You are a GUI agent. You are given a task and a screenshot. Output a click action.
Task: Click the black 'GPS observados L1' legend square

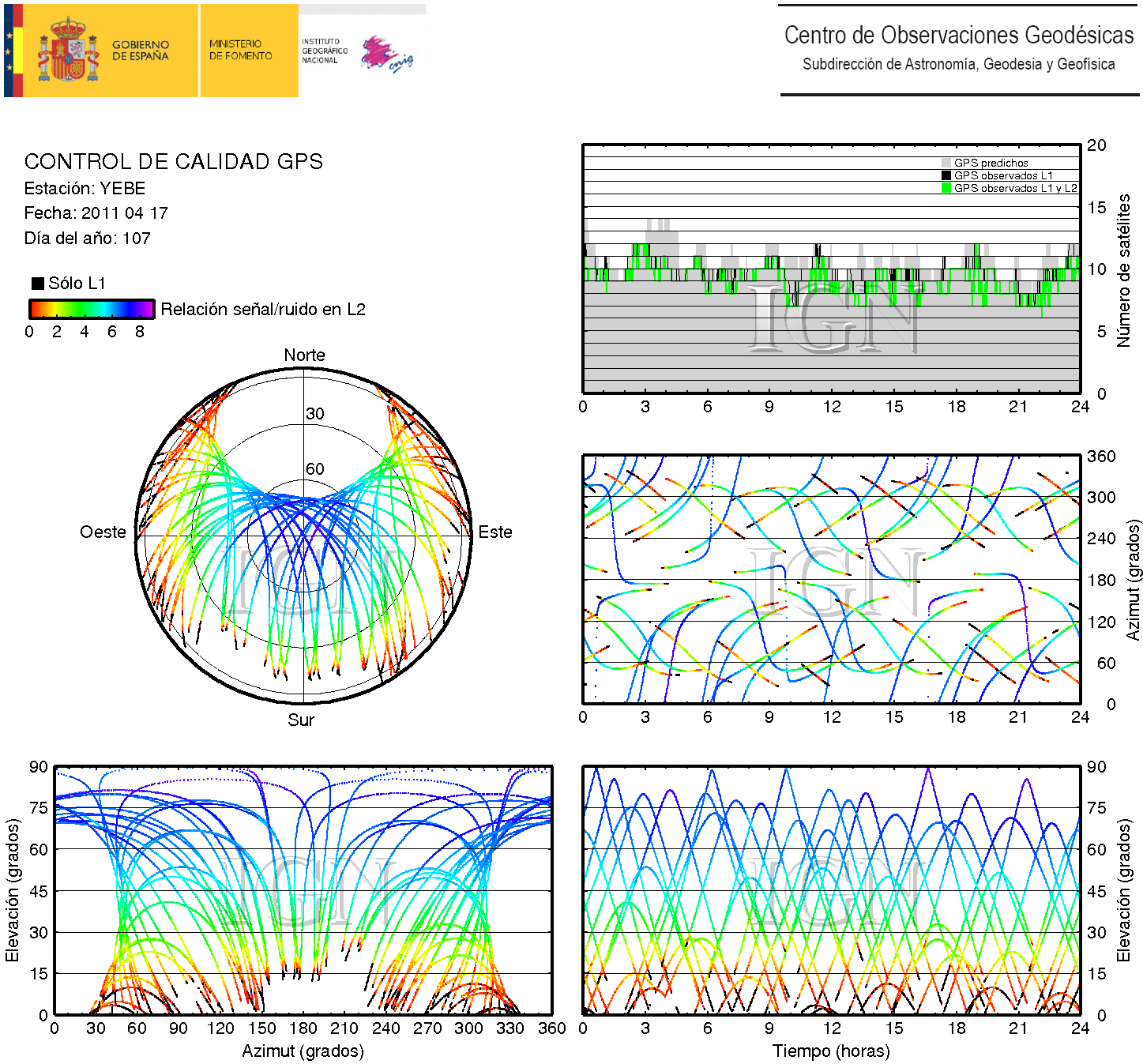tap(946, 175)
